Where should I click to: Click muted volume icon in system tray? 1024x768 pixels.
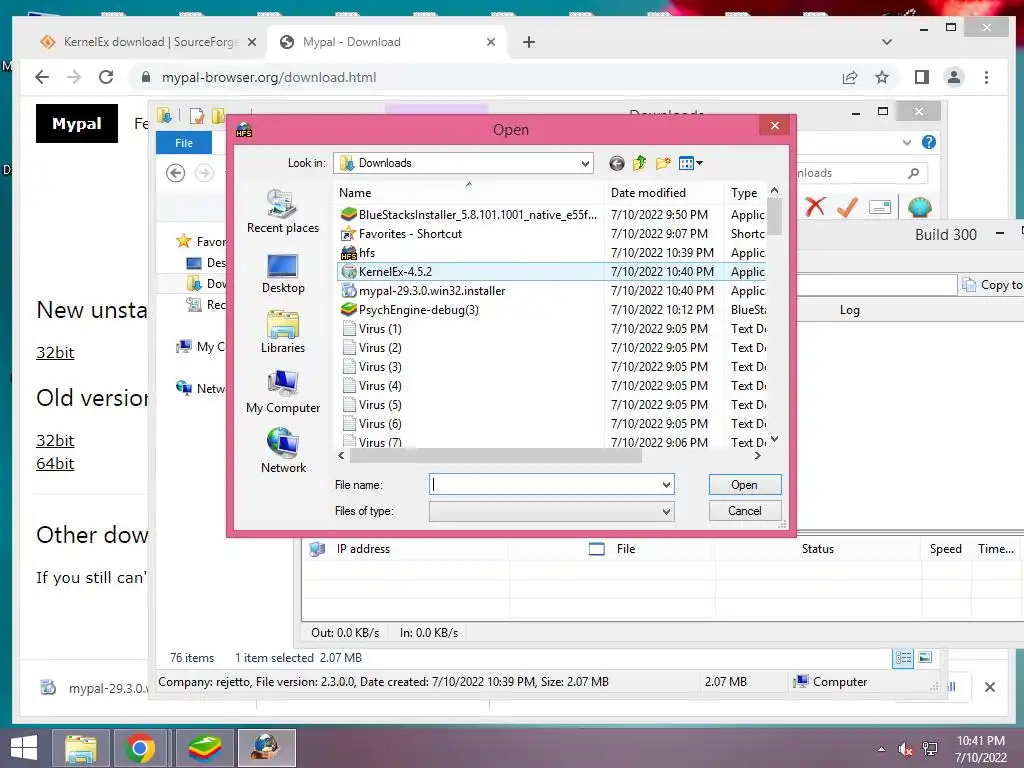905,749
